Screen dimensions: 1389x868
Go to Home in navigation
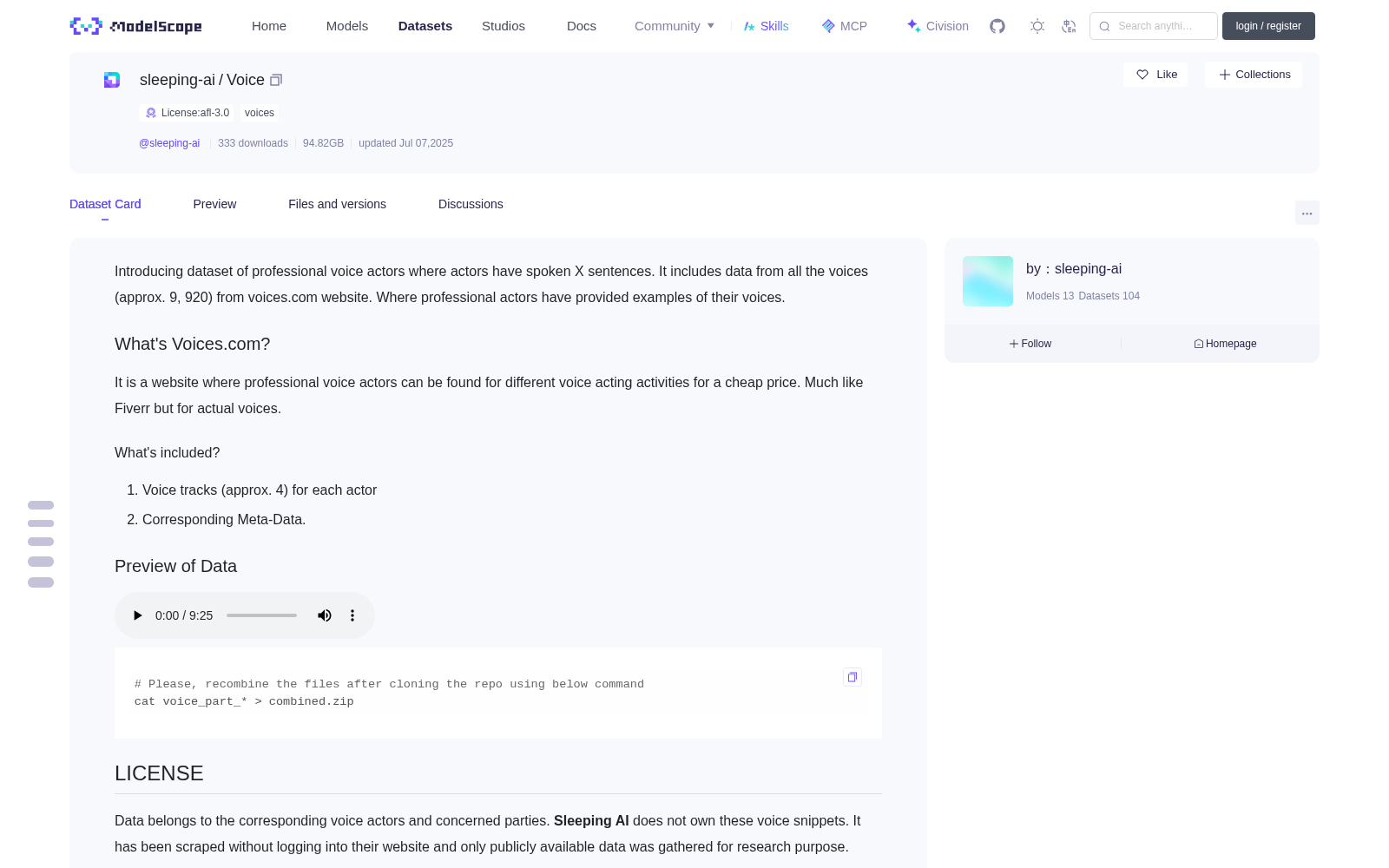(x=269, y=26)
